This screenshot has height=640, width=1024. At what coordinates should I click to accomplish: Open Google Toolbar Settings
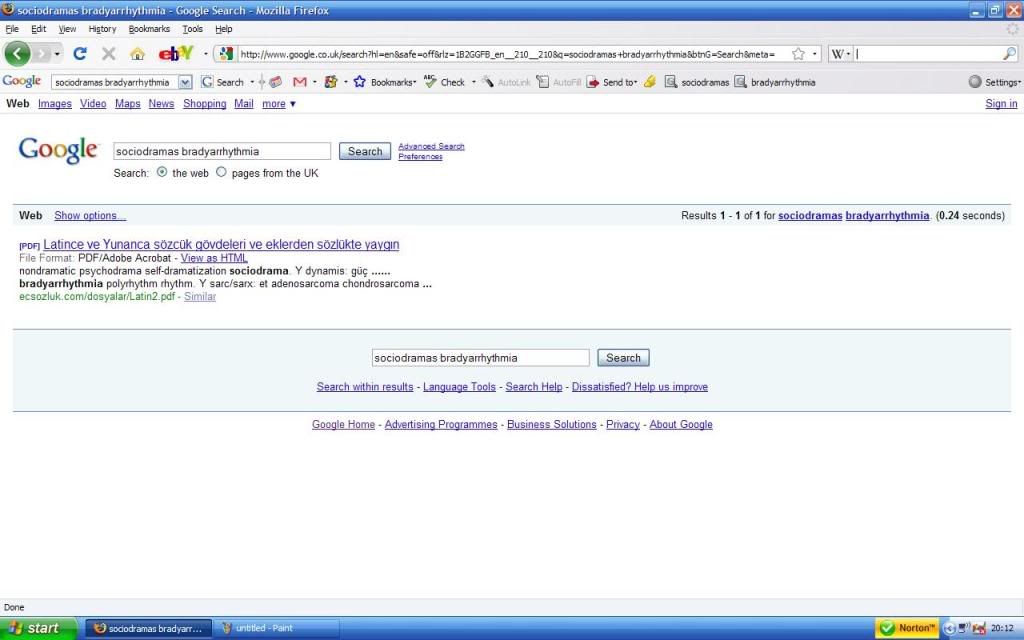point(995,82)
